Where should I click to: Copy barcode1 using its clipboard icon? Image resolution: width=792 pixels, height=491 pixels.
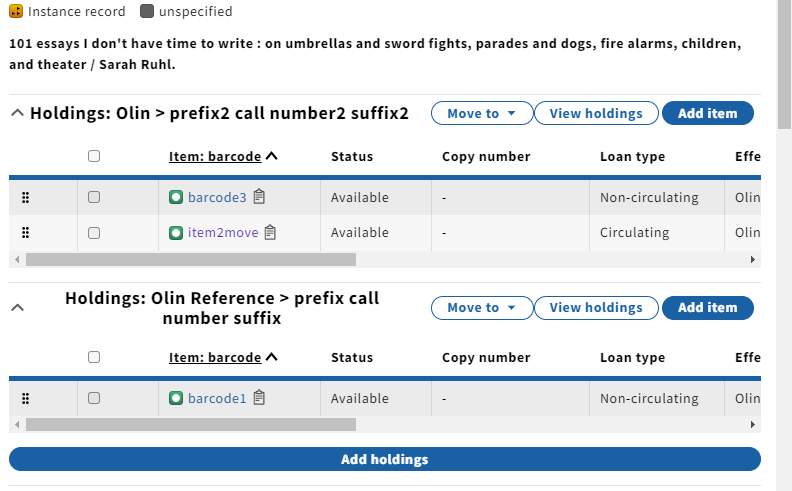coord(259,398)
